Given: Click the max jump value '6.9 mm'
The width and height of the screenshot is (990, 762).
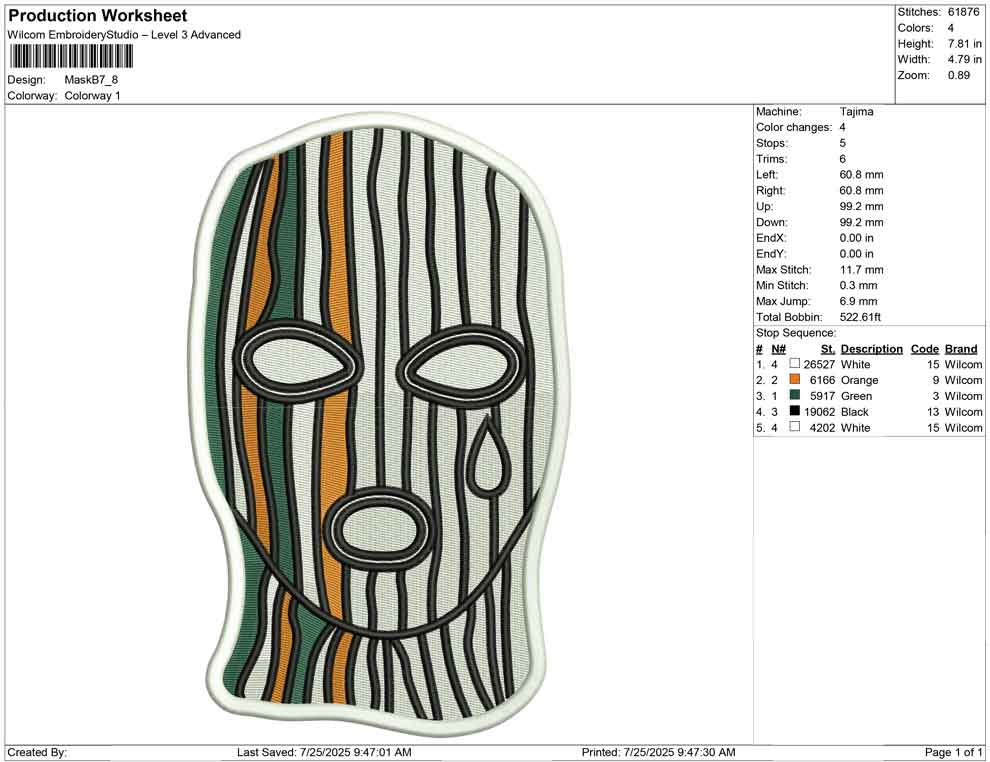Looking at the screenshot, I should (x=858, y=301).
